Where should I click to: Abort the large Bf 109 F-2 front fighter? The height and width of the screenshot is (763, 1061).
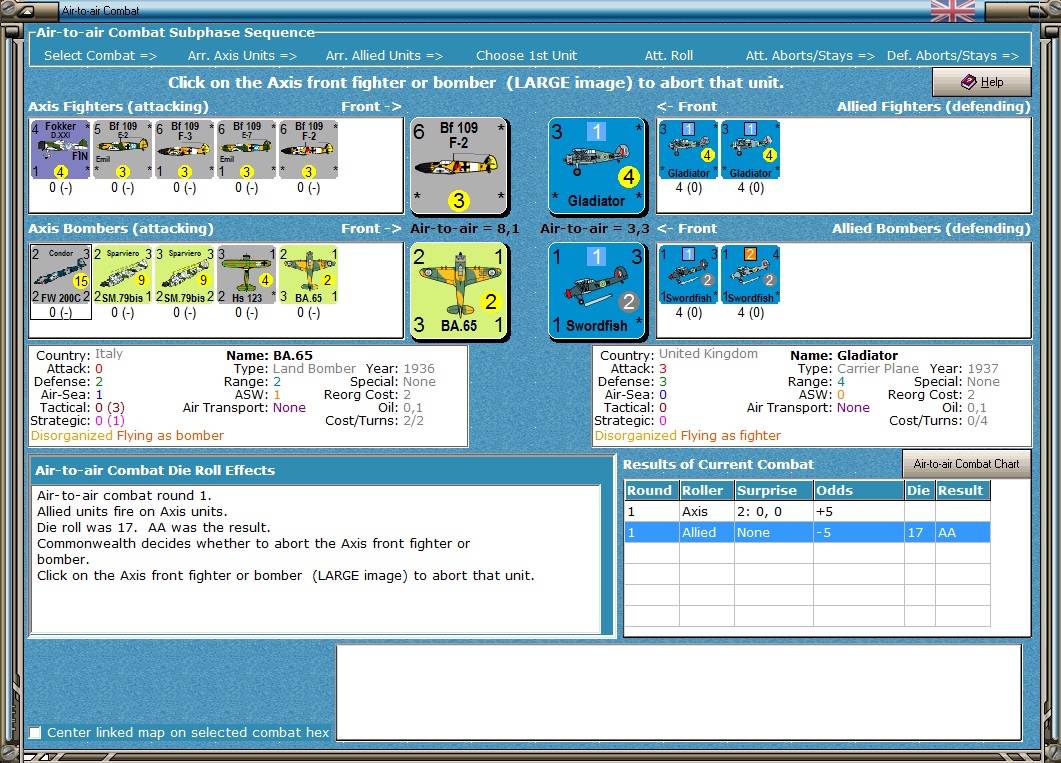click(459, 166)
